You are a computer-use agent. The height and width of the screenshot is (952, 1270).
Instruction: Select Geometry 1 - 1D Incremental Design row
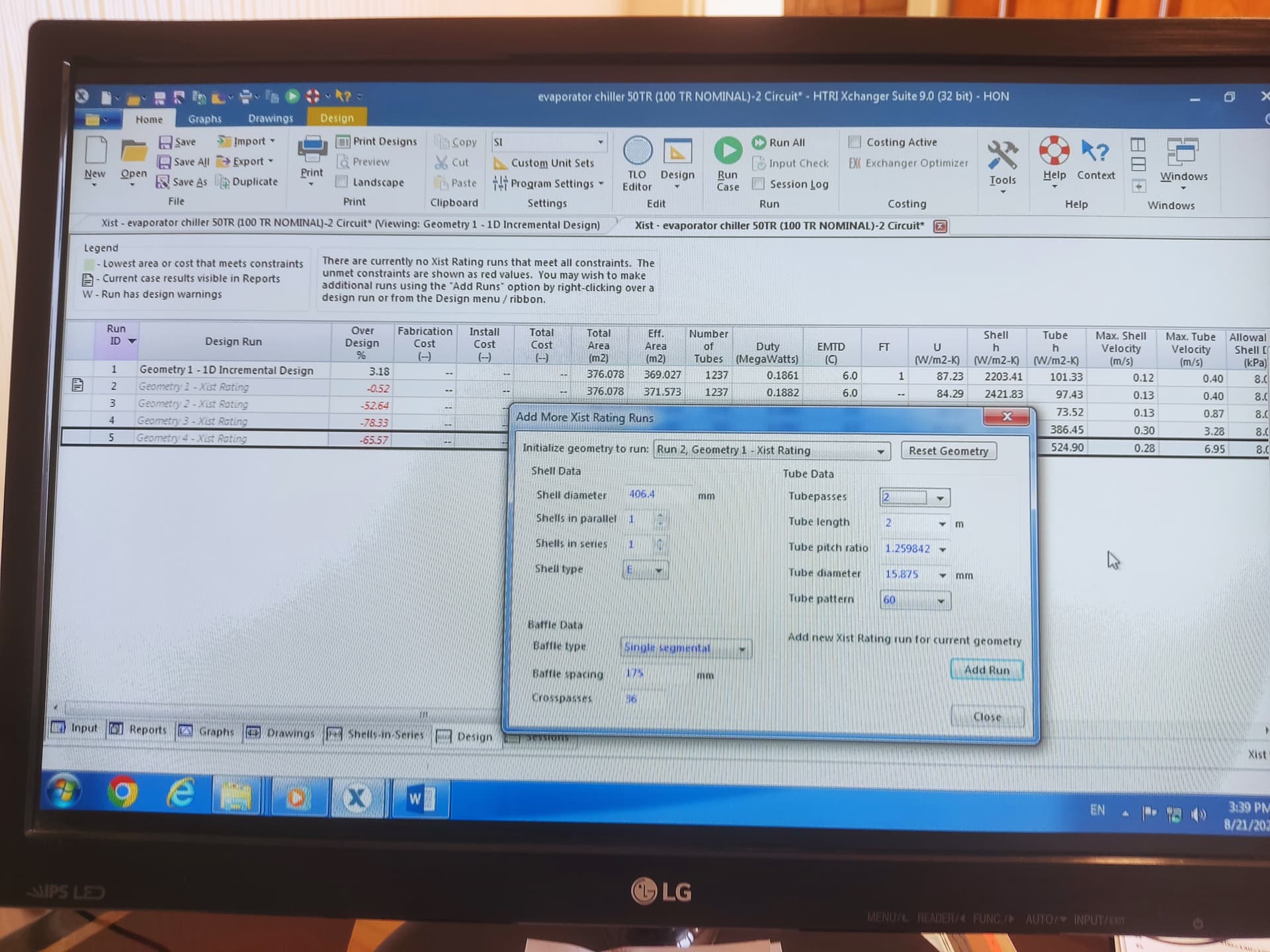[x=226, y=370]
